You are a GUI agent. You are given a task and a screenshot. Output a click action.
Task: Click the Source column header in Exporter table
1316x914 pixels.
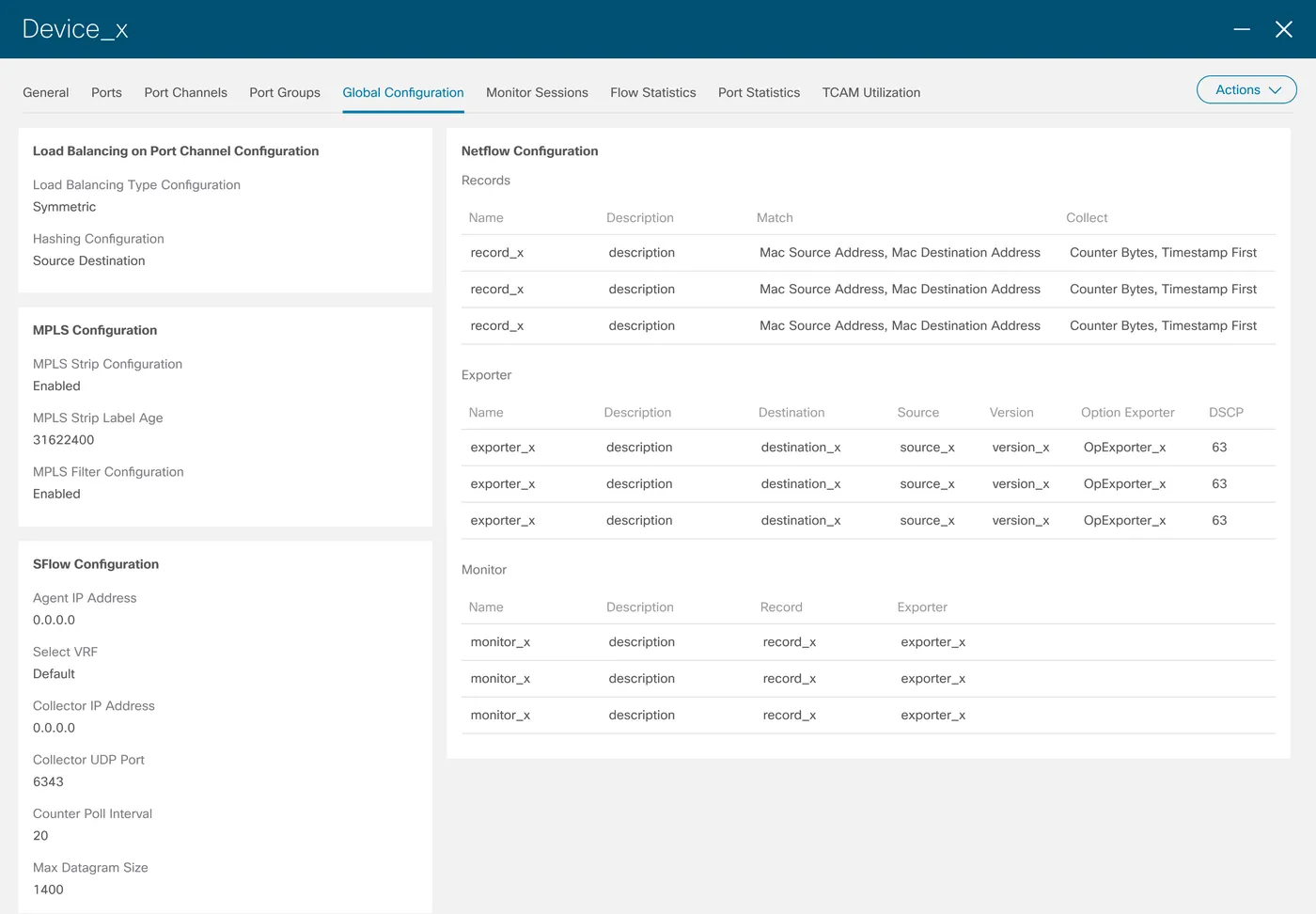tap(918, 412)
